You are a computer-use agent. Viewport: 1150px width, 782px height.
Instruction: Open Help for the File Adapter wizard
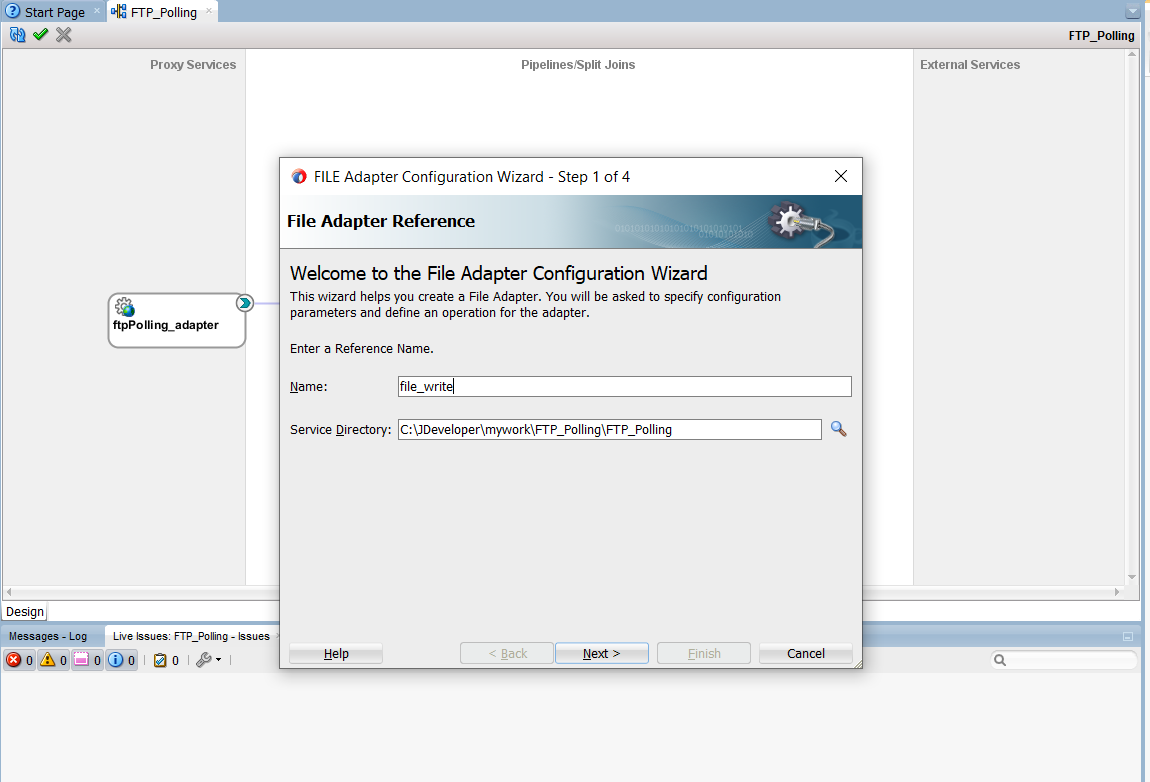pos(336,653)
